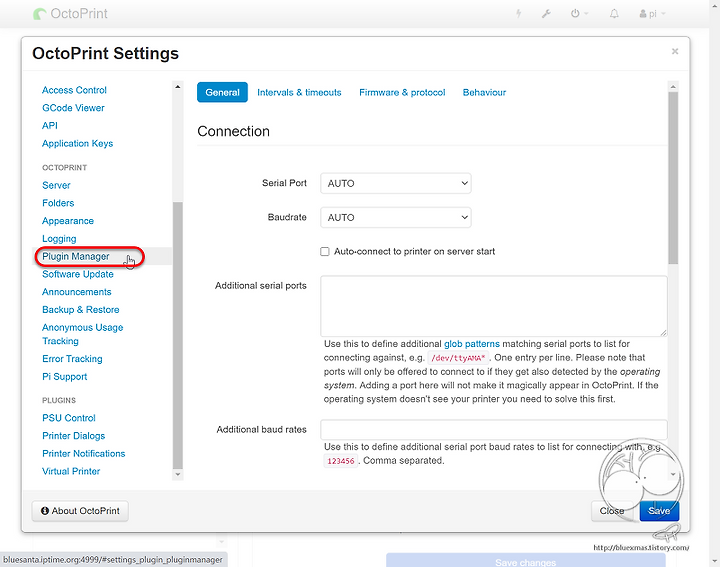This screenshot has width=720, height=567.
Task: Click the settings sidebar scrollbar thumb
Action: tap(178, 335)
